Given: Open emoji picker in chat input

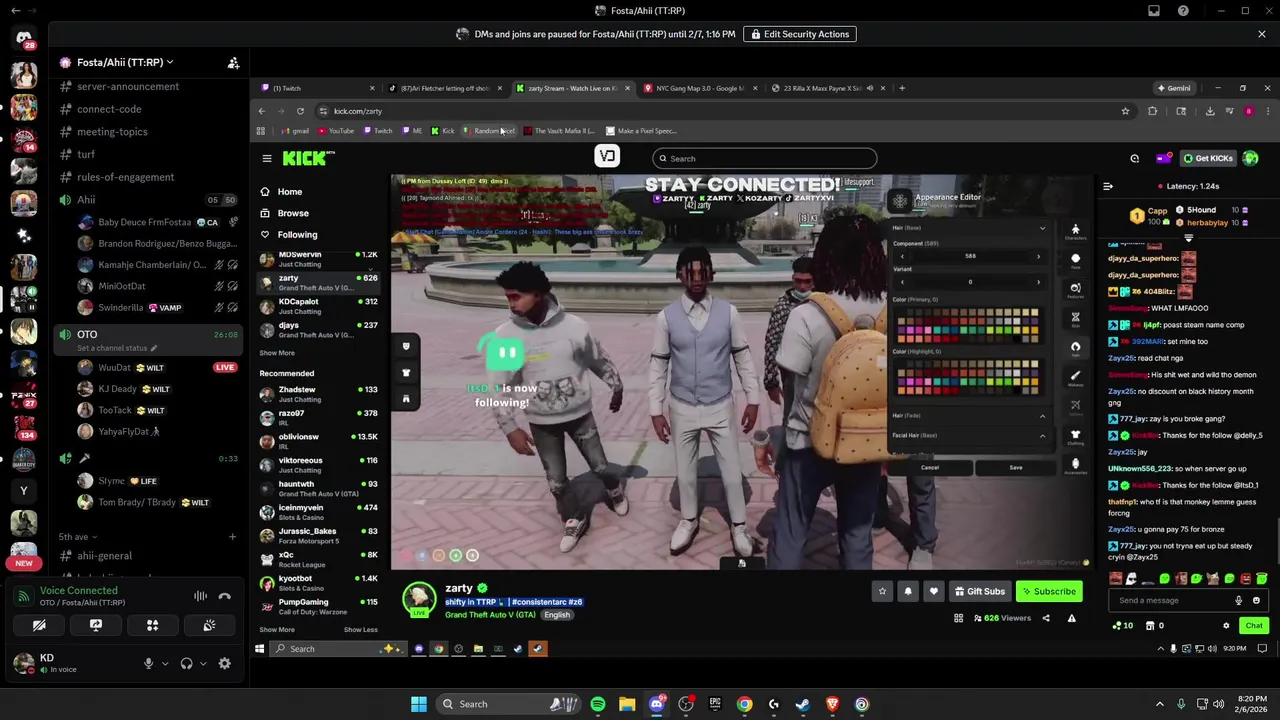Looking at the screenshot, I should [x=1257, y=600].
